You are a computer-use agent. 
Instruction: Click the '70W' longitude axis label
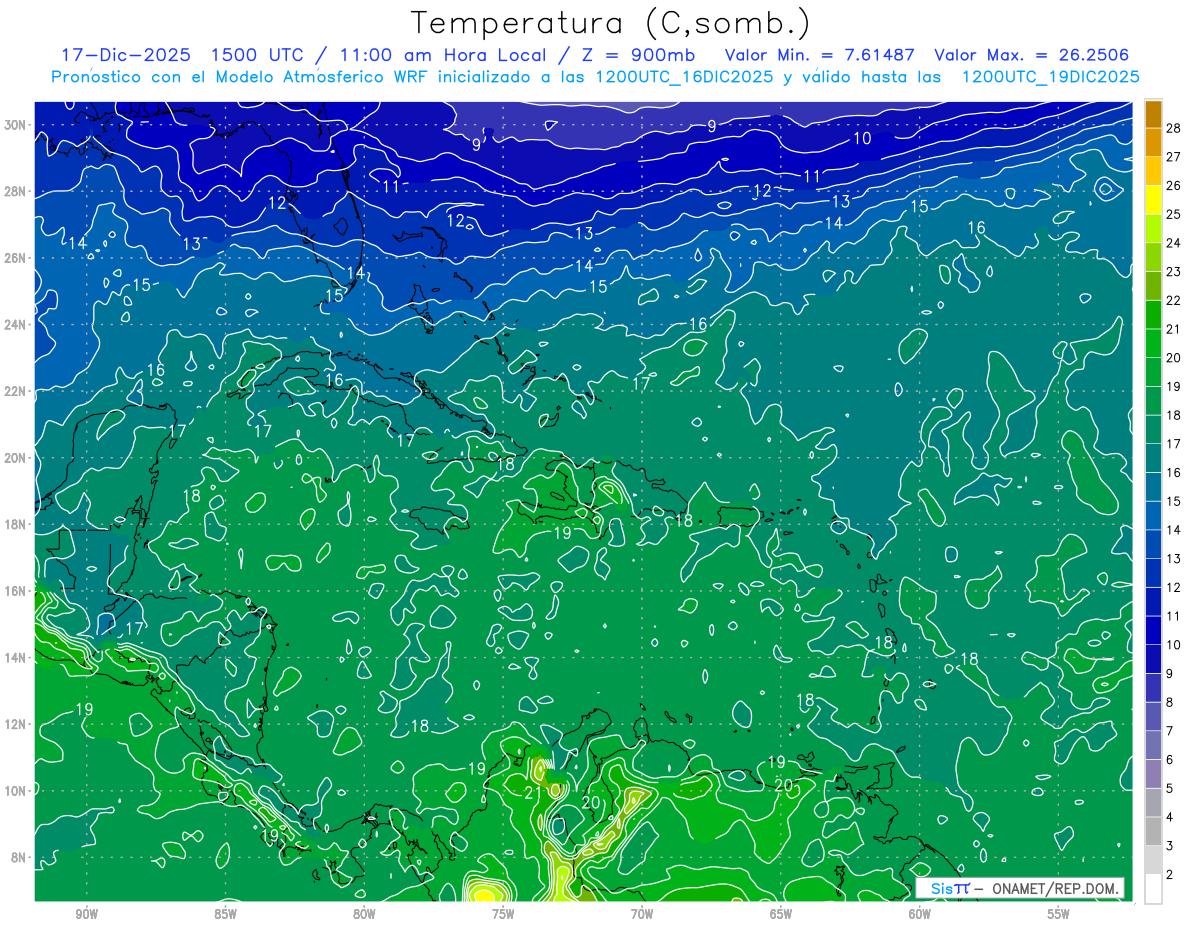pyautogui.click(x=642, y=914)
